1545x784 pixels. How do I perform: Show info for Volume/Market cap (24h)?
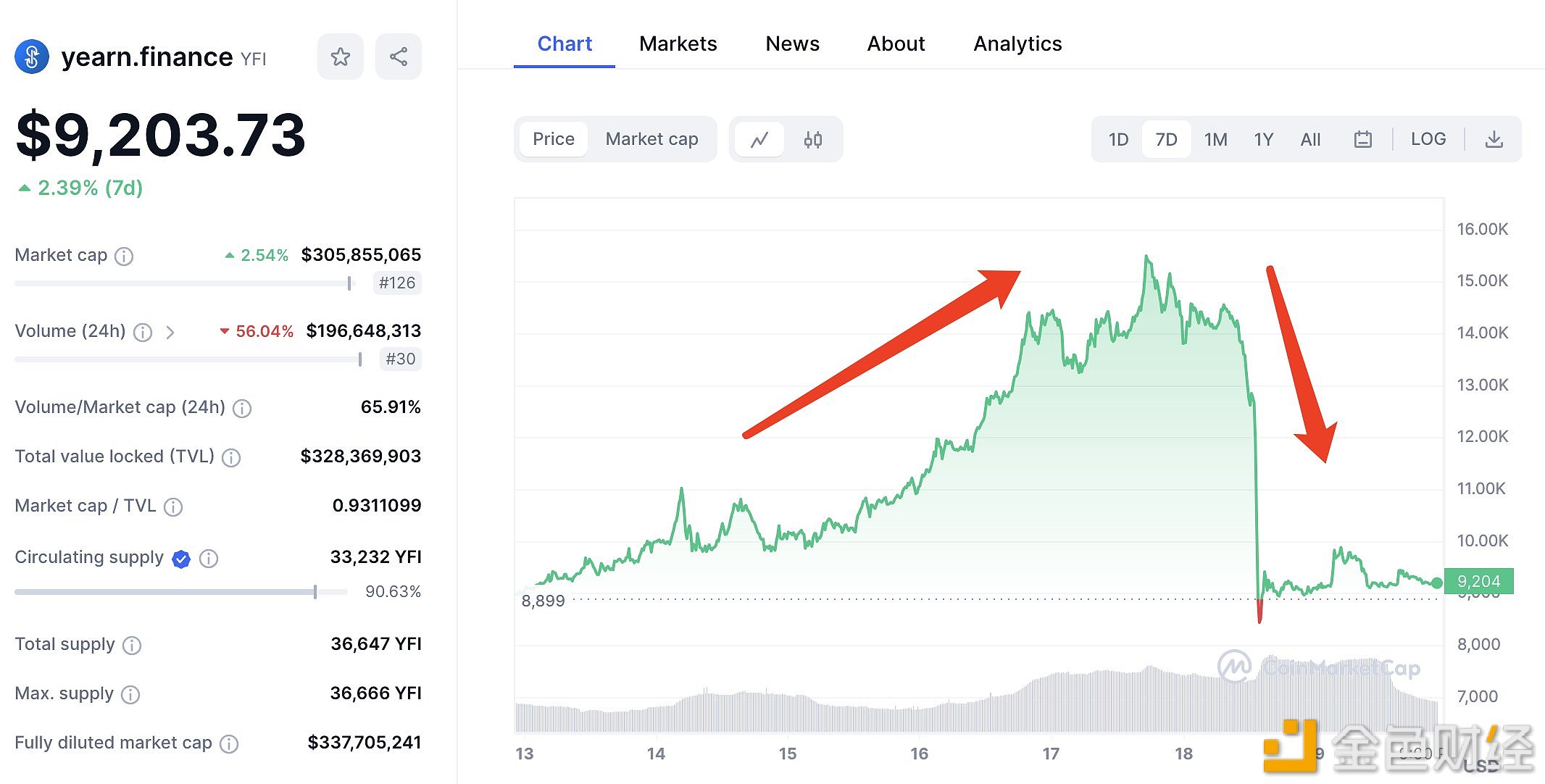pyautogui.click(x=242, y=409)
